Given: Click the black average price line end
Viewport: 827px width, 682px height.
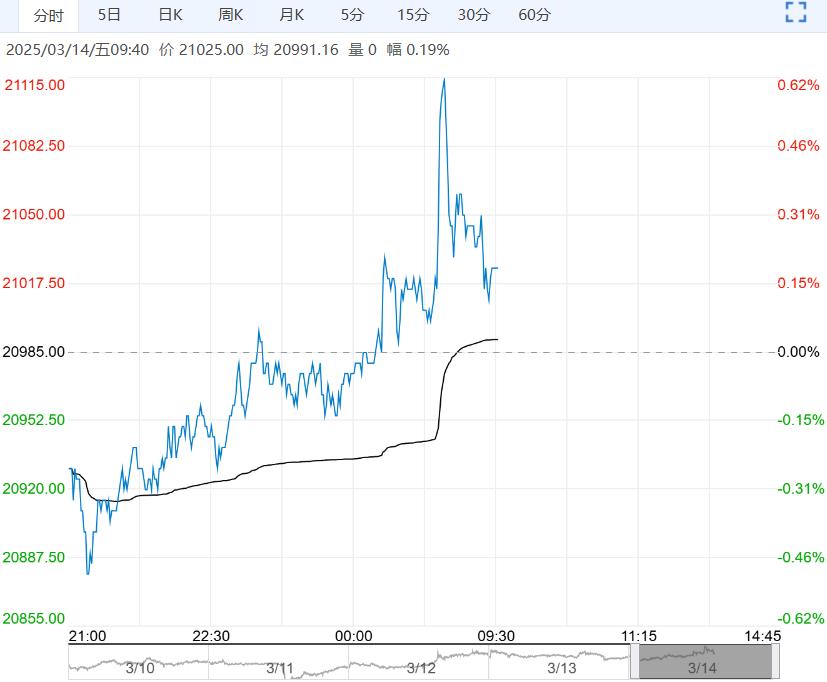Looking at the screenshot, I should point(497,339).
